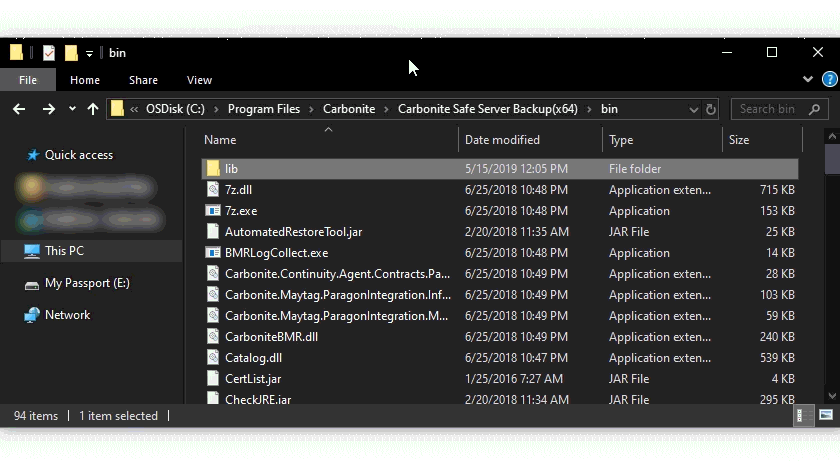The image size is (840, 464).
Task: Click the file list scroll up arrow
Action: click(x=832, y=136)
